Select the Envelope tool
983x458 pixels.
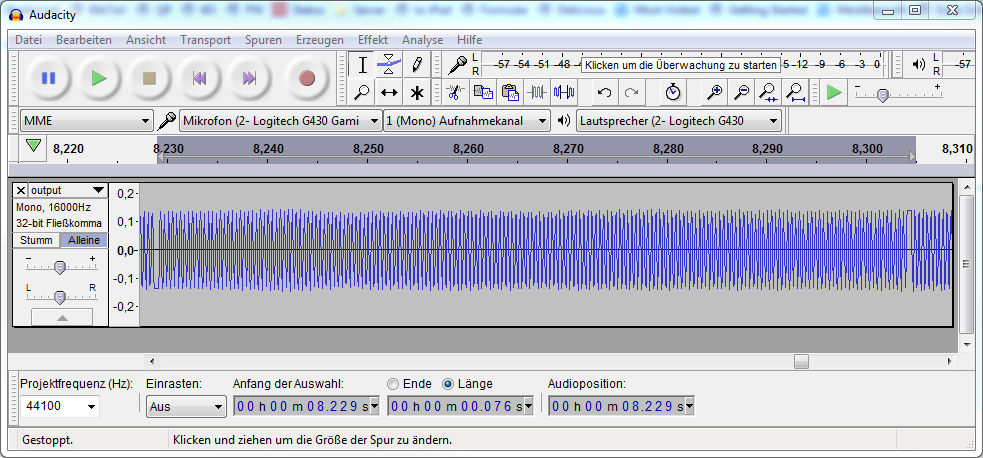pos(389,65)
